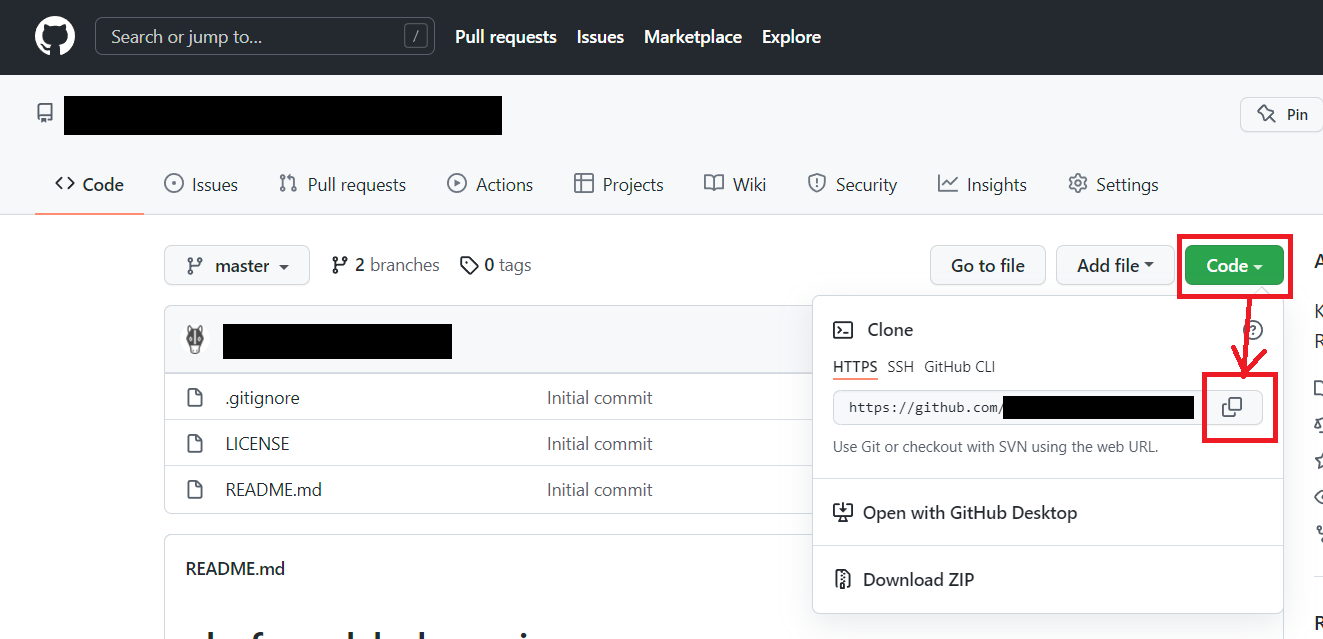This screenshot has height=639, width=1323.
Task: Copy the HTTPS clone URL
Action: pos(1232,407)
